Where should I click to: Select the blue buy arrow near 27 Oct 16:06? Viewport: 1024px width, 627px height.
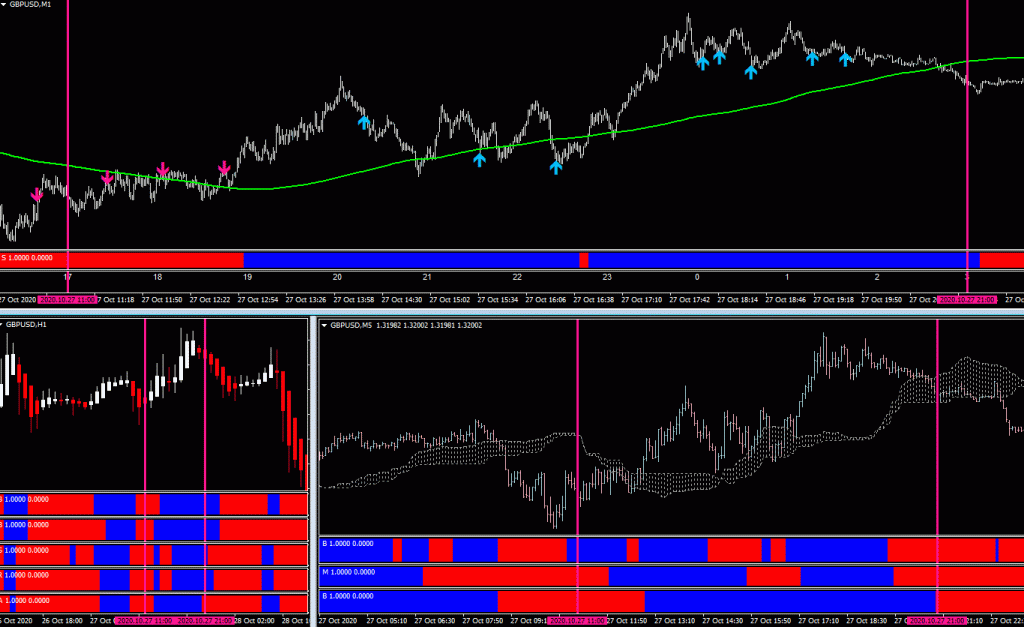(556, 167)
